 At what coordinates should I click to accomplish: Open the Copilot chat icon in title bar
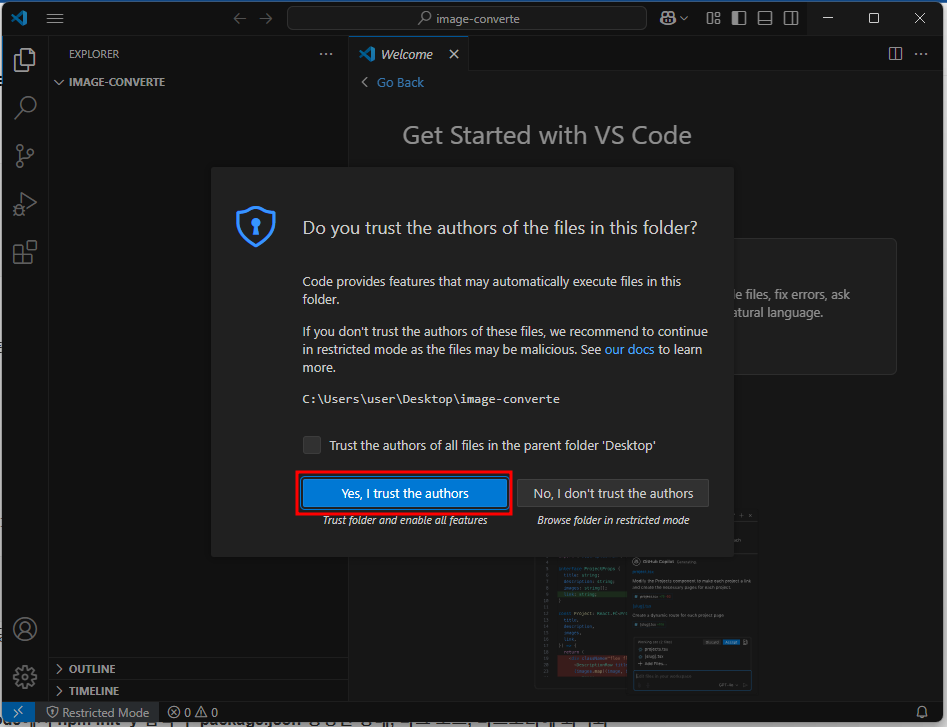pos(667,18)
